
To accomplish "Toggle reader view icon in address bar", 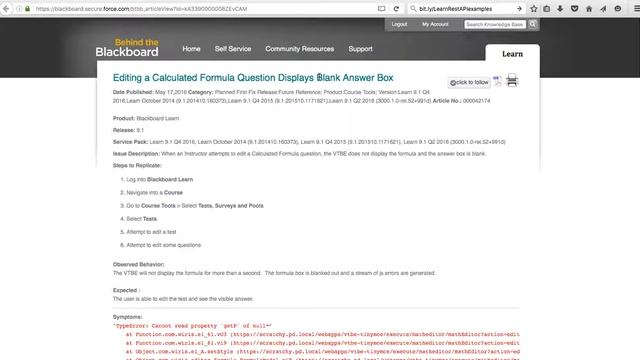I will pyautogui.click(x=381, y=9).
